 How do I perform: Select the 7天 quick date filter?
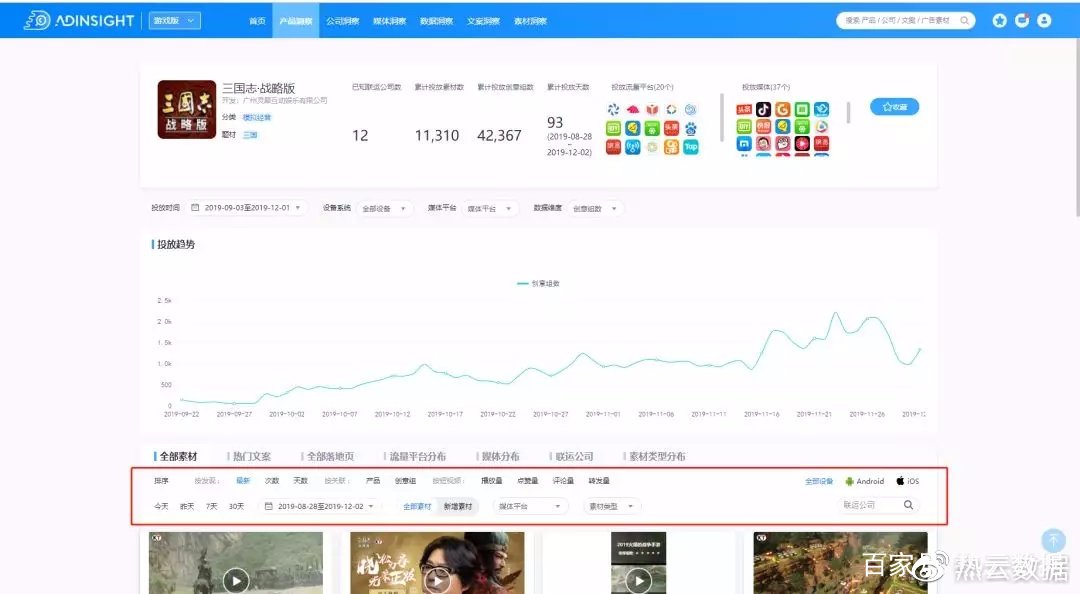click(x=211, y=506)
